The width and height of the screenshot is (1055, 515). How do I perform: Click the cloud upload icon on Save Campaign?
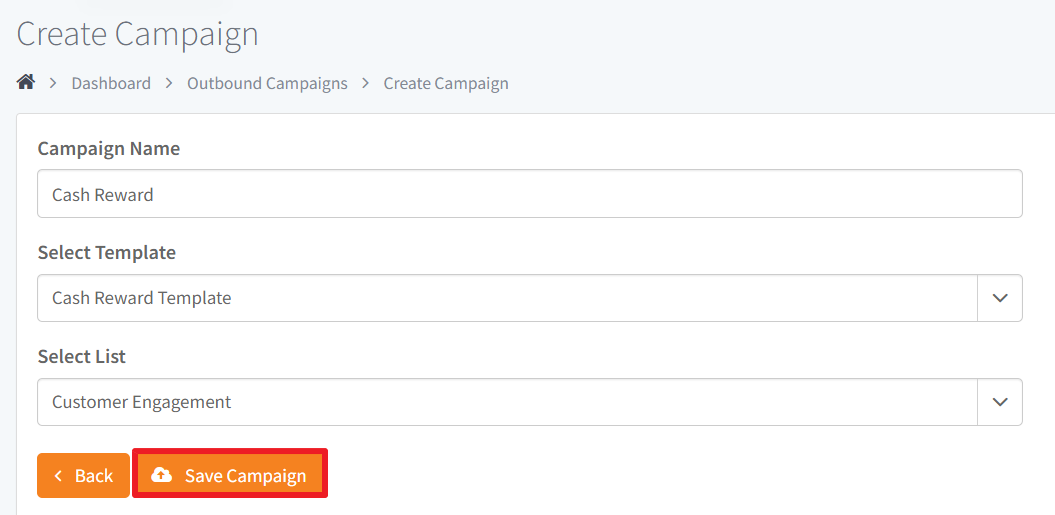coord(161,475)
